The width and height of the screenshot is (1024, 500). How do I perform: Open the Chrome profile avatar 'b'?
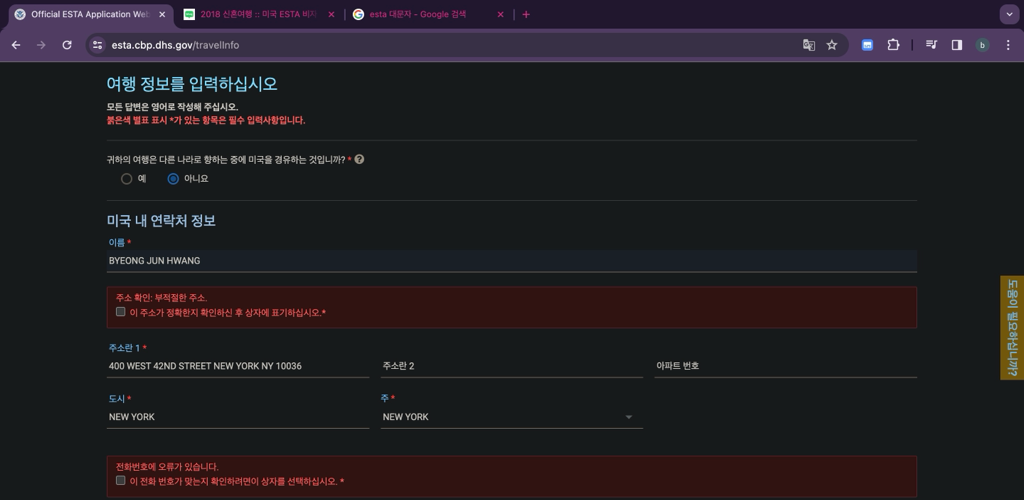tap(982, 45)
